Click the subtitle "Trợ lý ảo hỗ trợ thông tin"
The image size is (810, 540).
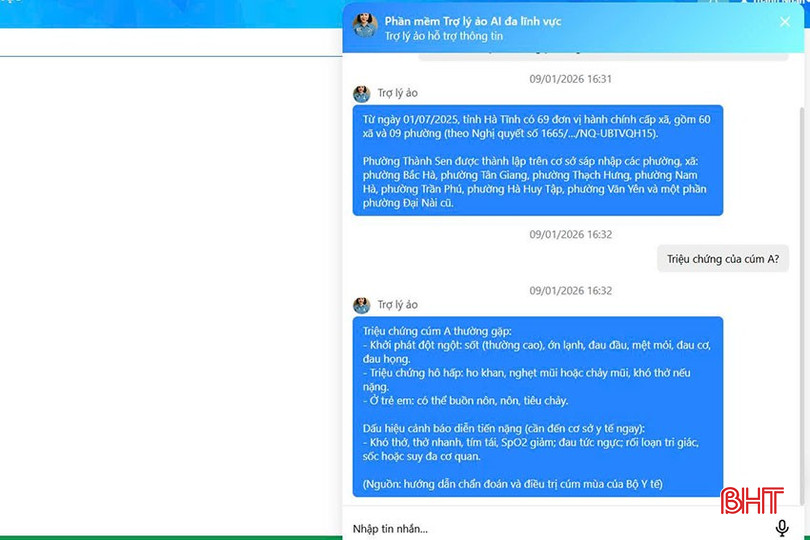[x=444, y=36]
